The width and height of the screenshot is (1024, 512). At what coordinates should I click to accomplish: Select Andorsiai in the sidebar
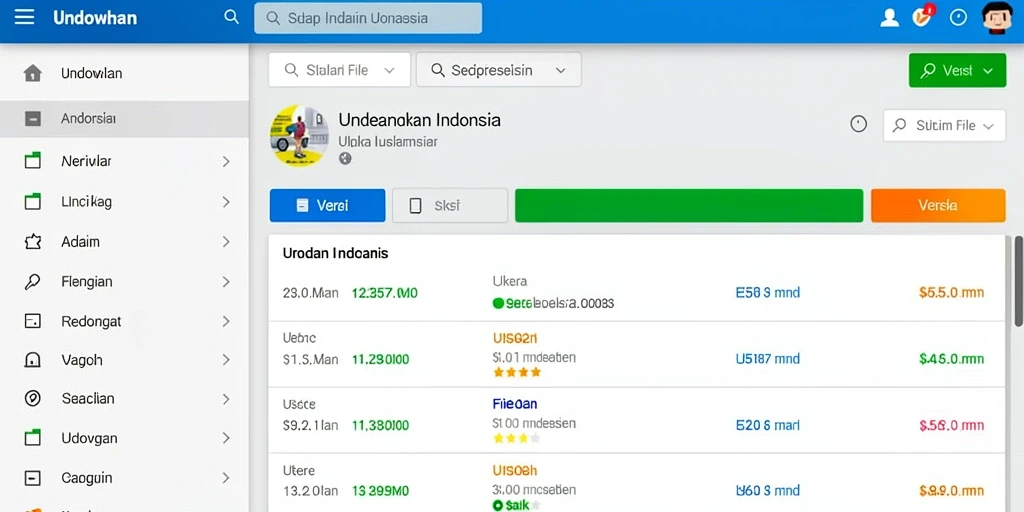(124, 119)
